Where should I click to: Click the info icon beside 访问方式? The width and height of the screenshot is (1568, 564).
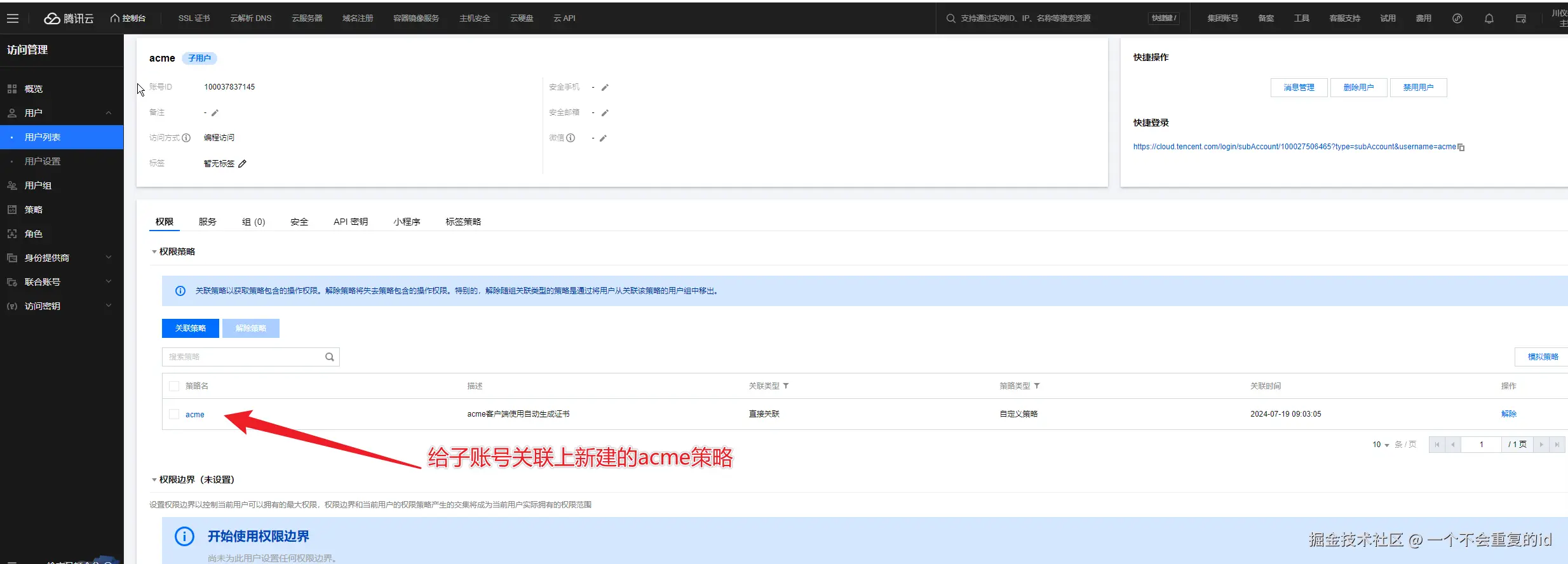point(186,138)
